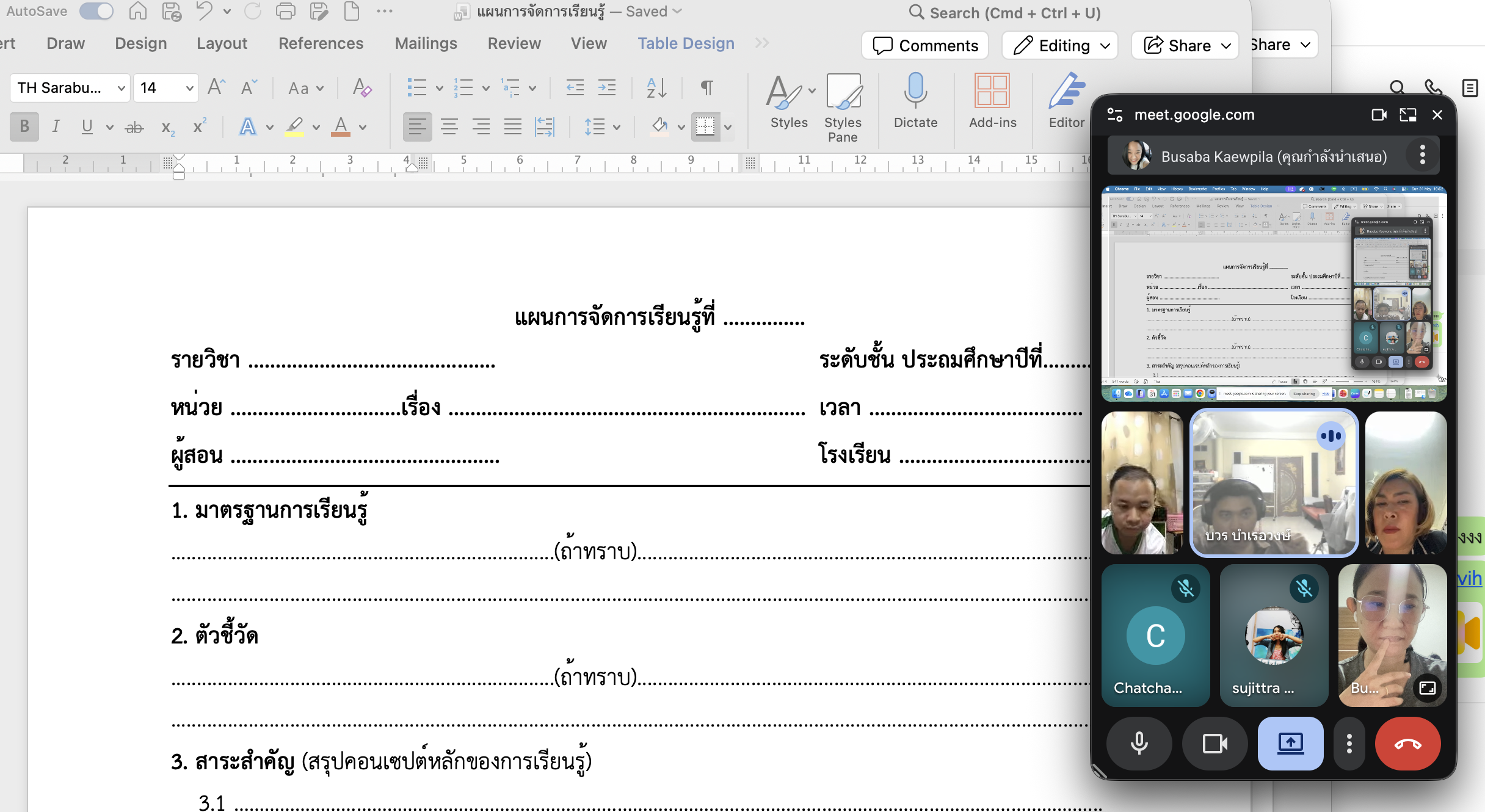Sort text with the A-Z icon

(x=656, y=88)
